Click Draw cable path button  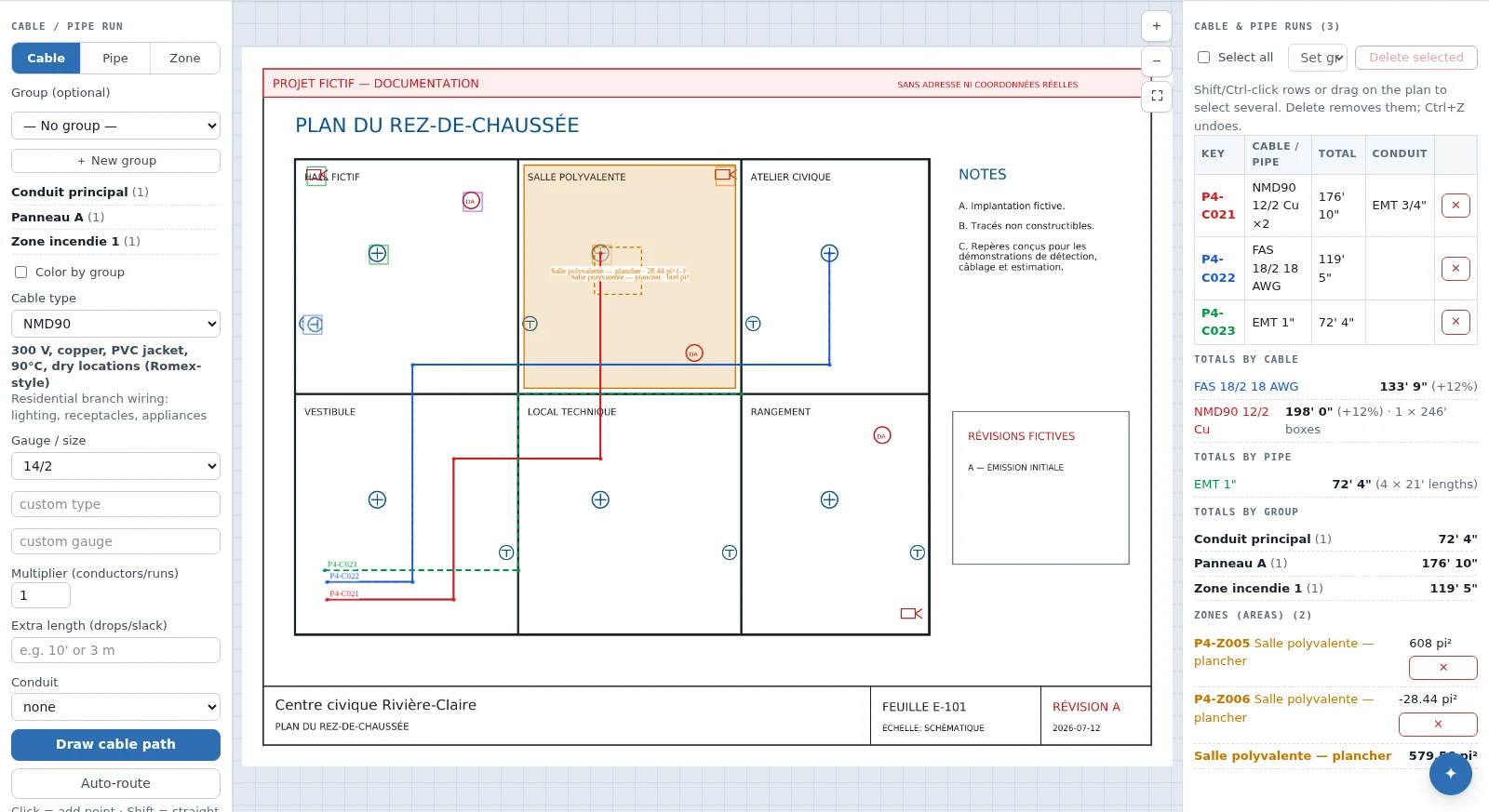pyautogui.click(x=115, y=744)
